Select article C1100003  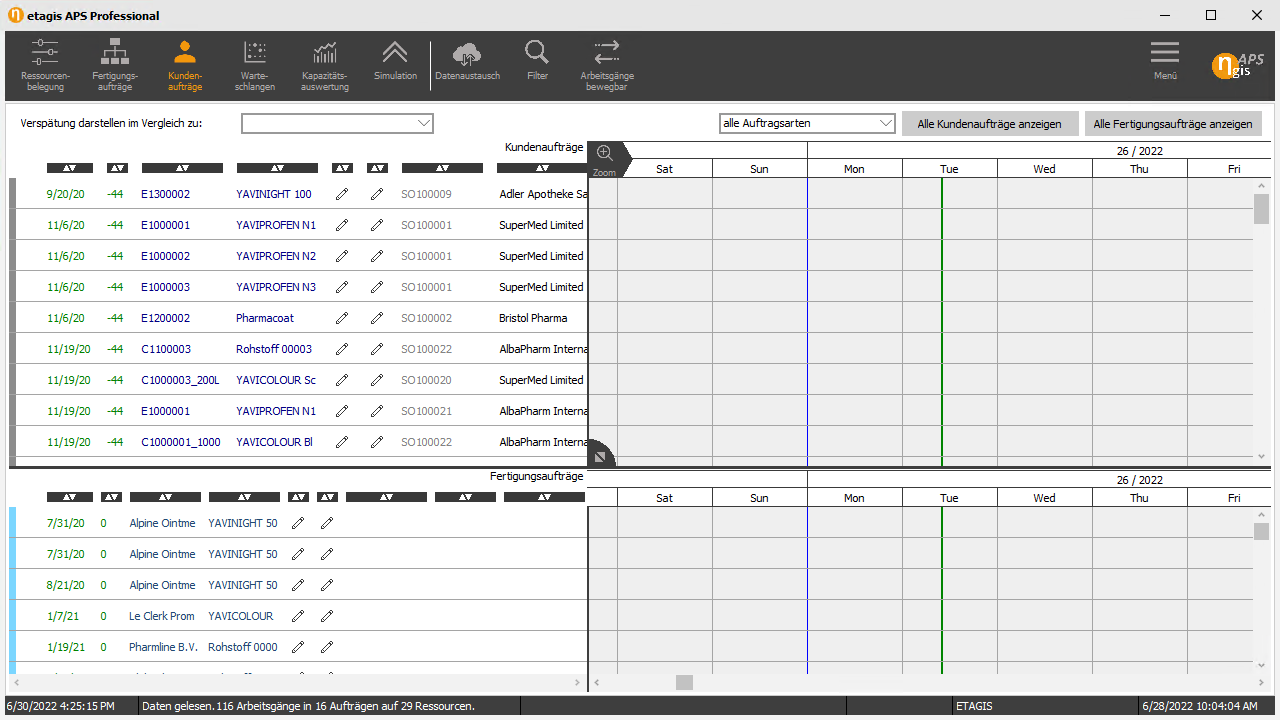tap(166, 349)
